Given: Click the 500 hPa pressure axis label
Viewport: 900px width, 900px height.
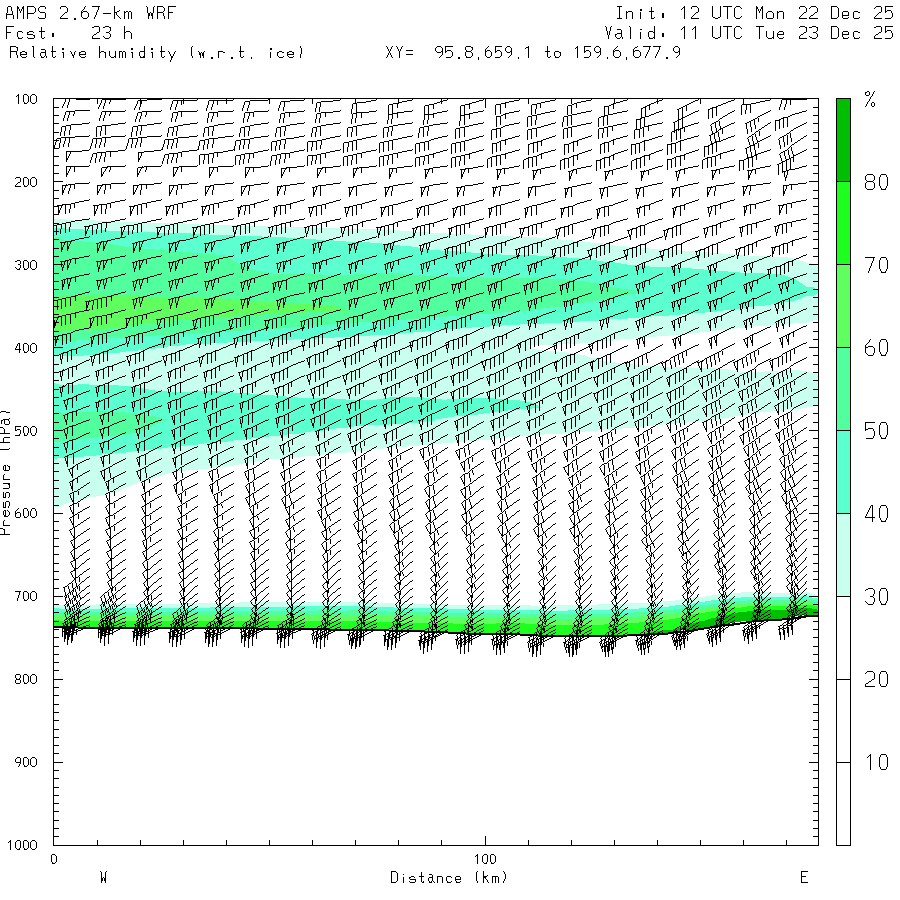Looking at the screenshot, I should [x=26, y=431].
